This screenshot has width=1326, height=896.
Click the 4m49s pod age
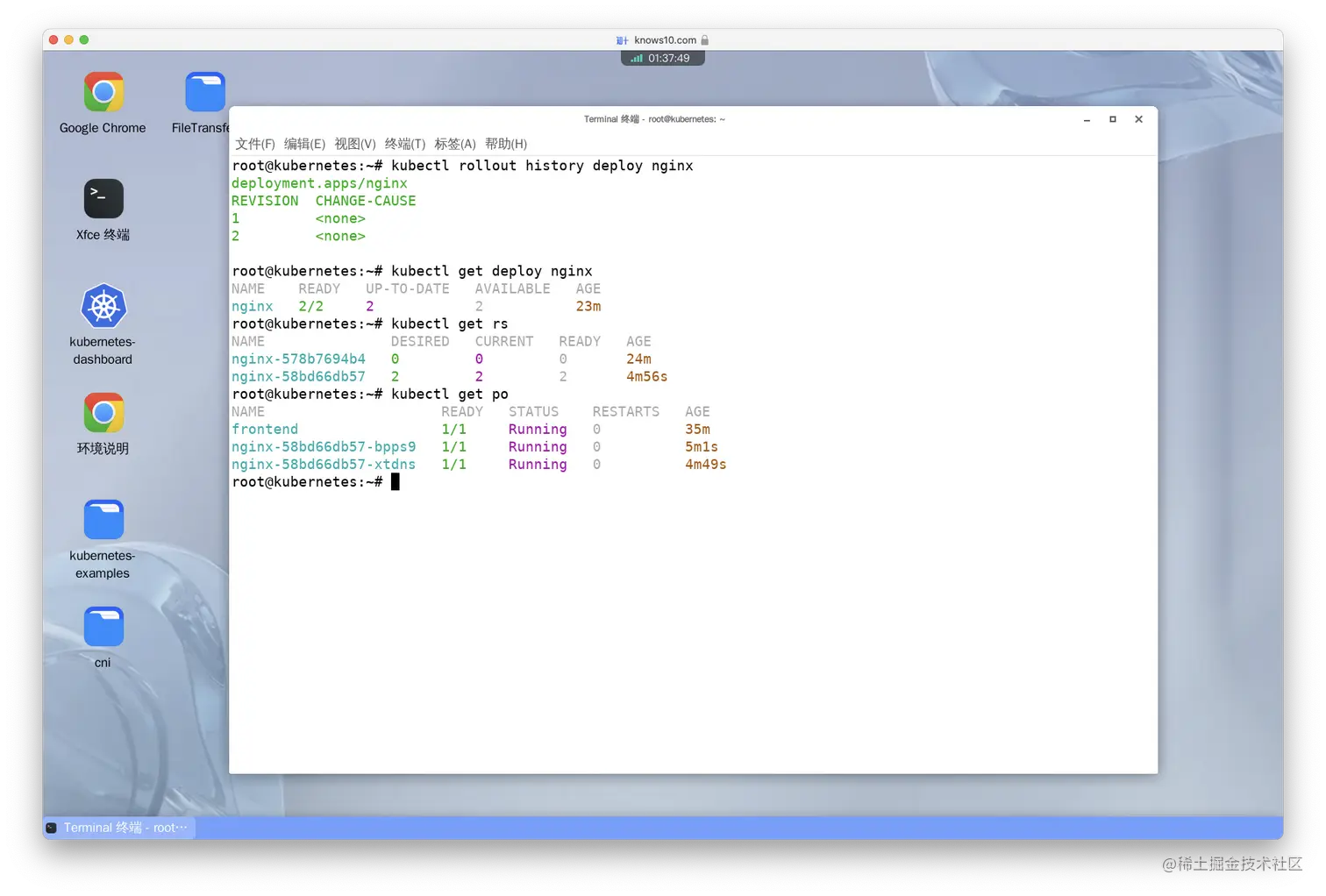click(x=706, y=464)
